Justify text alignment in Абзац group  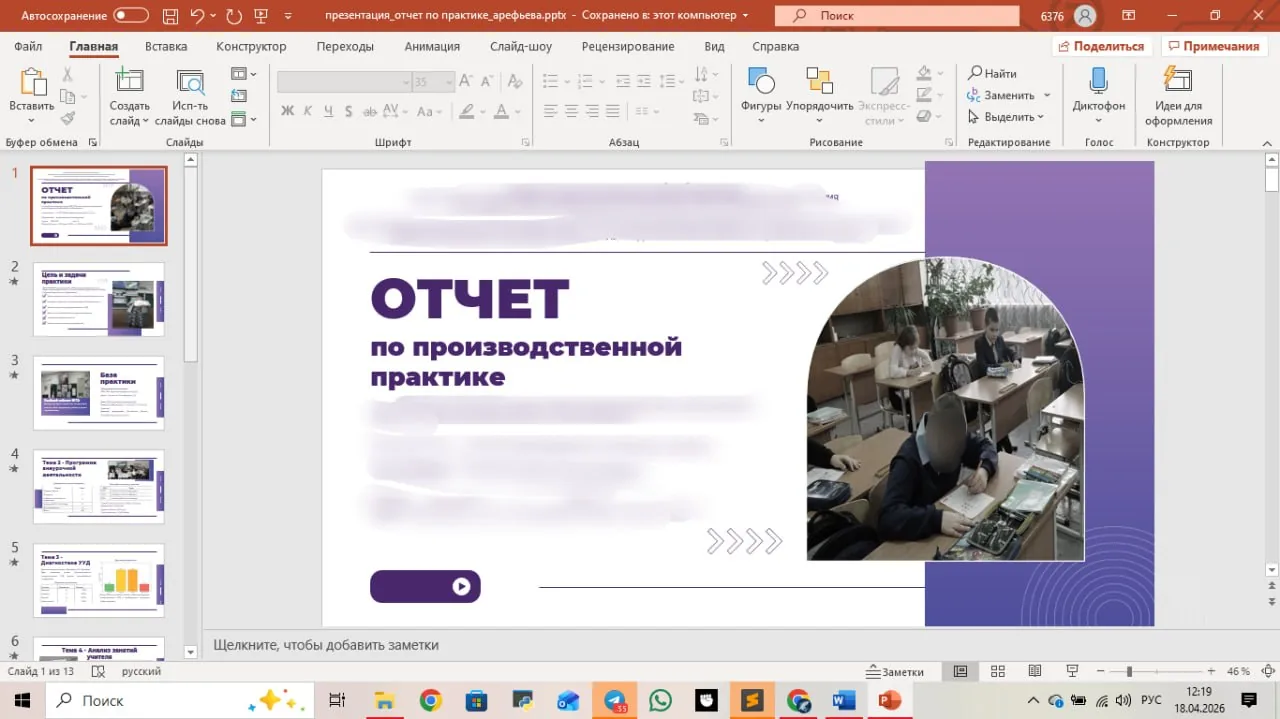pos(613,111)
